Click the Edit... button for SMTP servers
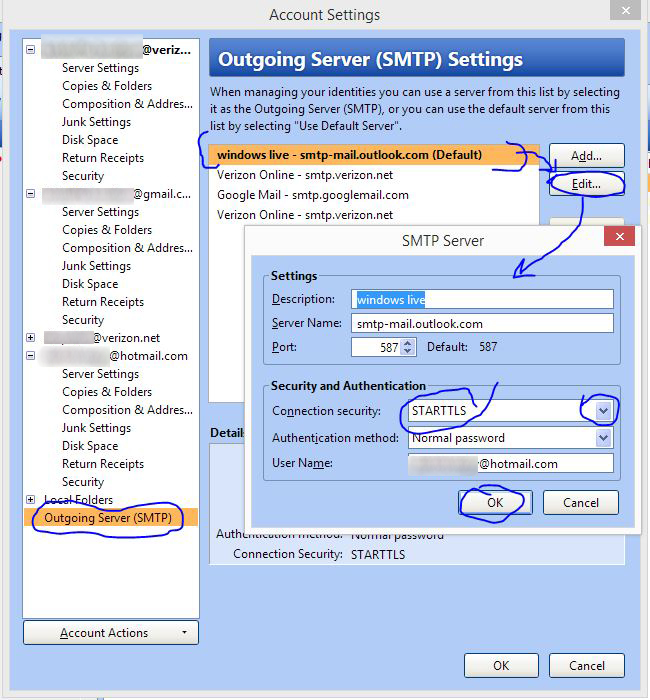This screenshot has width=650, height=700. point(586,184)
